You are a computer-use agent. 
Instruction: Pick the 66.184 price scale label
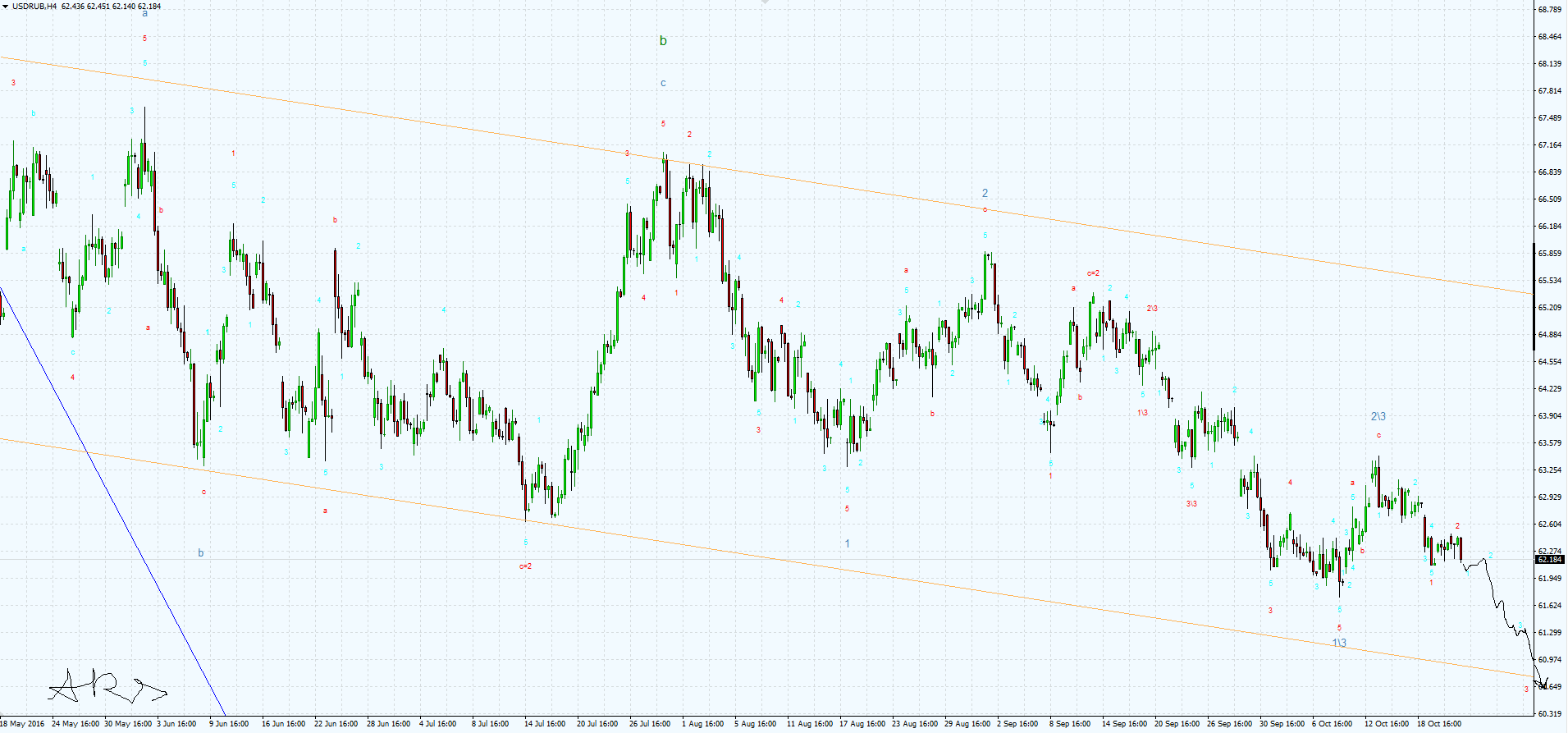click(x=1549, y=227)
